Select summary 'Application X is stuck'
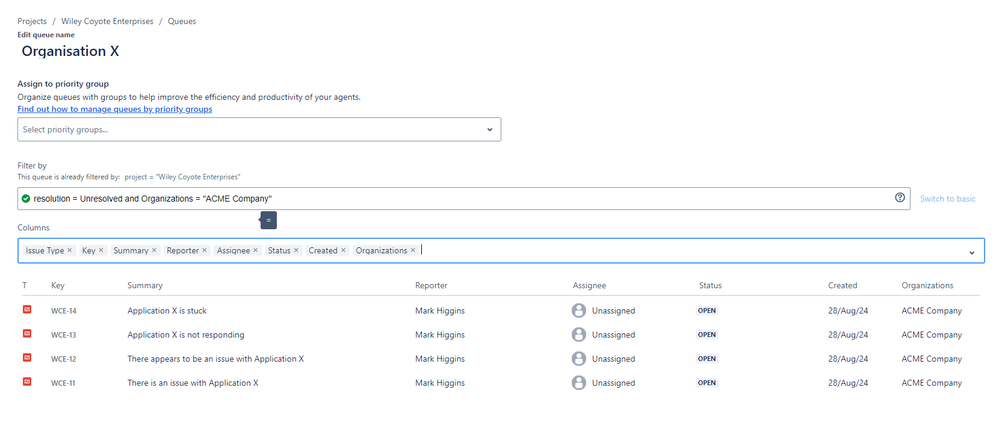 pyautogui.click(x=167, y=311)
